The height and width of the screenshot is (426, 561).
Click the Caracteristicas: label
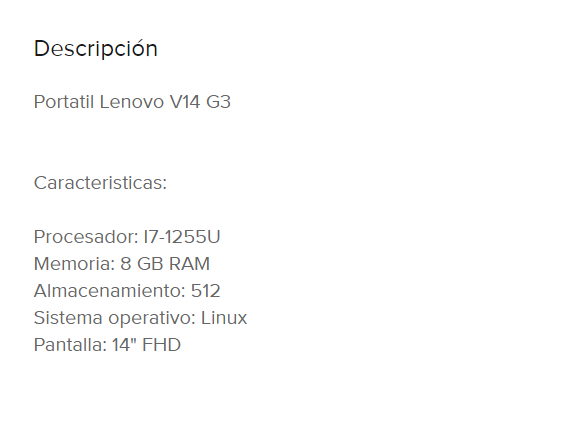(x=100, y=183)
